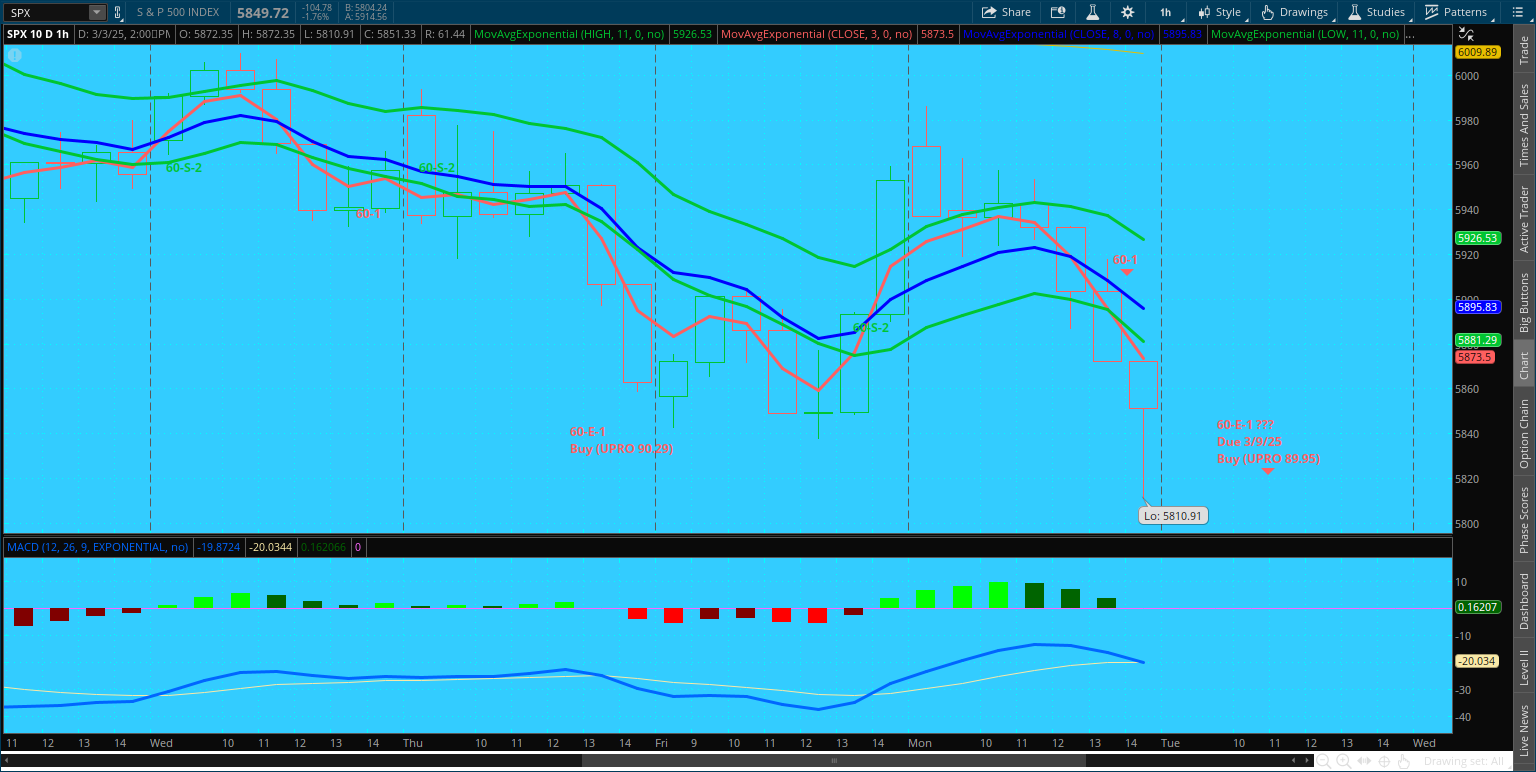Open the 1h timeframe dropdown

tap(1165, 12)
